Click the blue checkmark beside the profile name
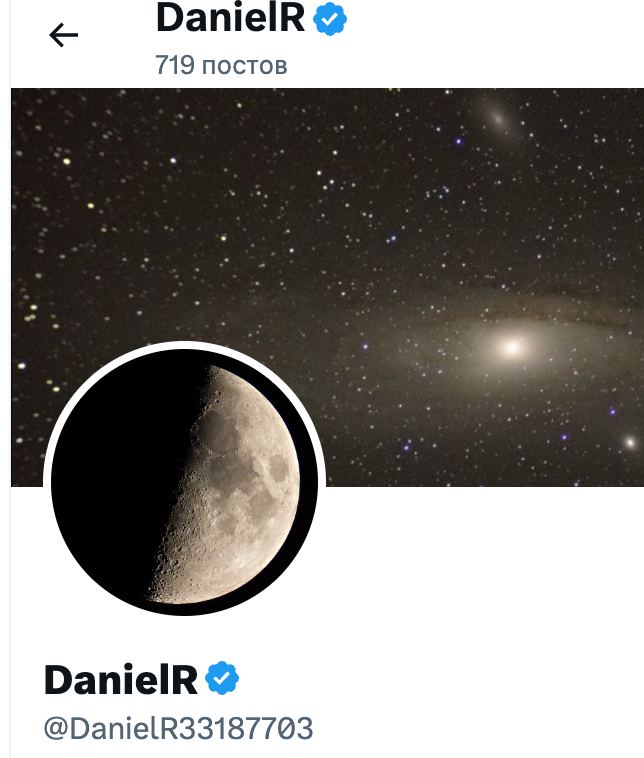This screenshot has width=644, height=758. (x=222, y=678)
